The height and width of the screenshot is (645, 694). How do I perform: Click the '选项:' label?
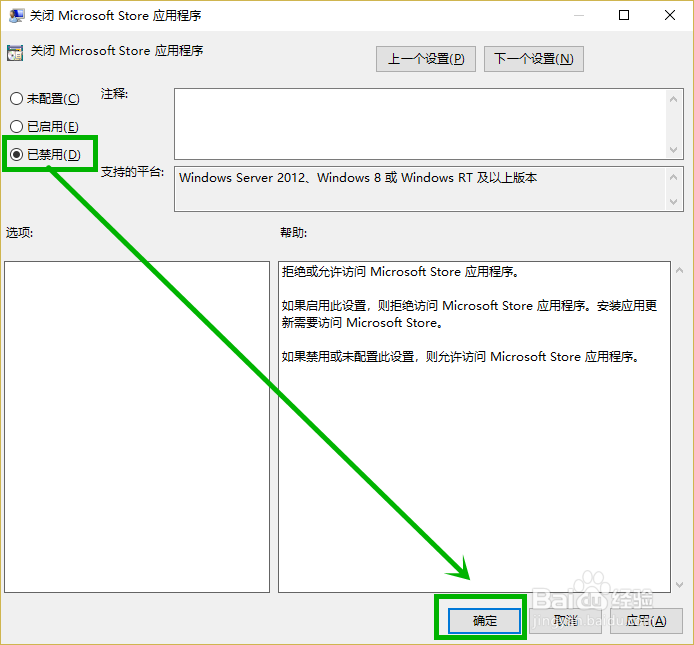[19, 232]
